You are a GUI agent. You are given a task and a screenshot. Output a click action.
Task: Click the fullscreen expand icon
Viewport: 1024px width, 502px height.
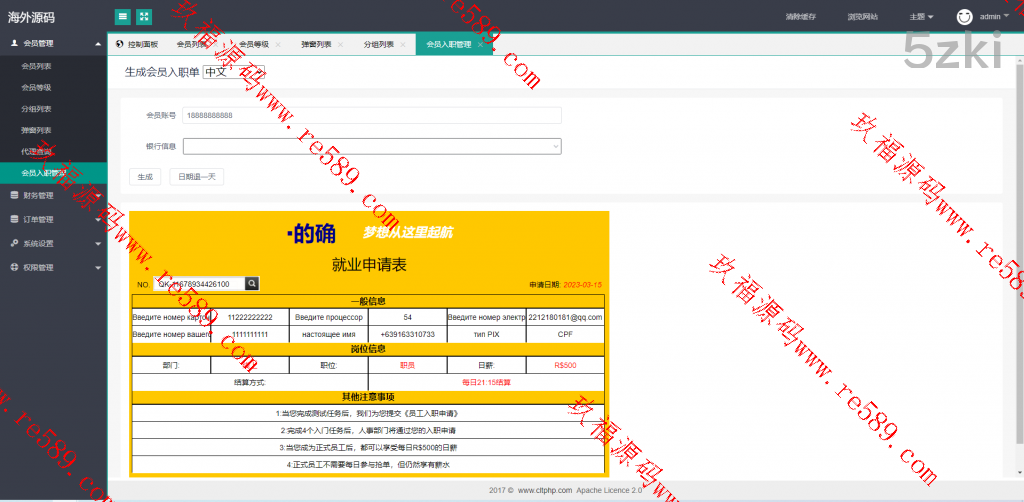[144, 17]
